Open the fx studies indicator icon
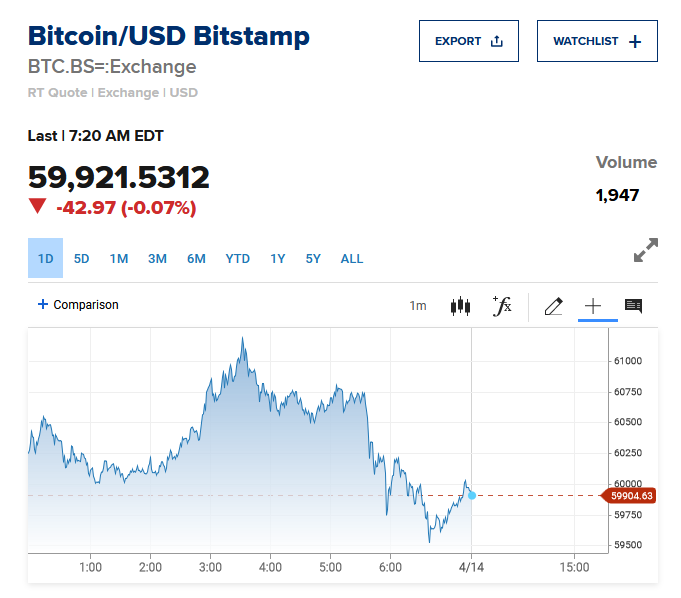Screen dimensions: 681x598 (x=502, y=306)
